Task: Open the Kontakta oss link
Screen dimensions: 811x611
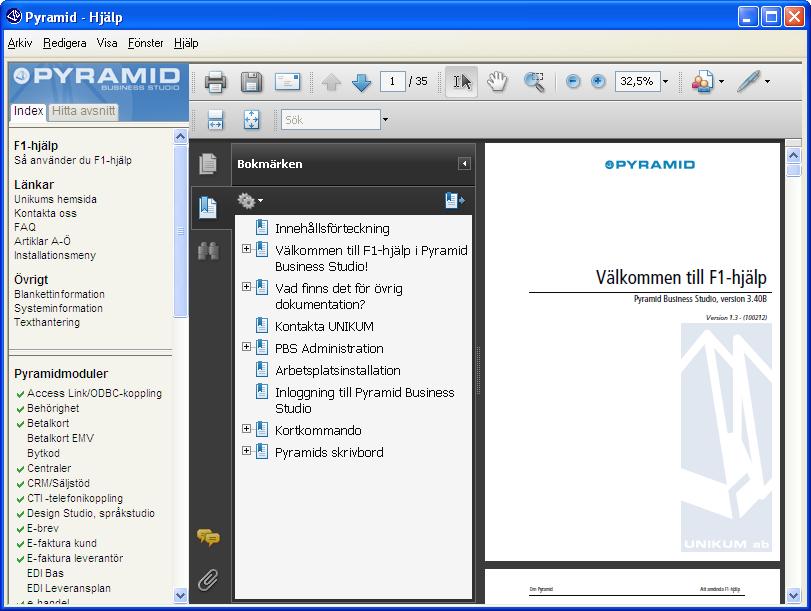Action: point(46,213)
